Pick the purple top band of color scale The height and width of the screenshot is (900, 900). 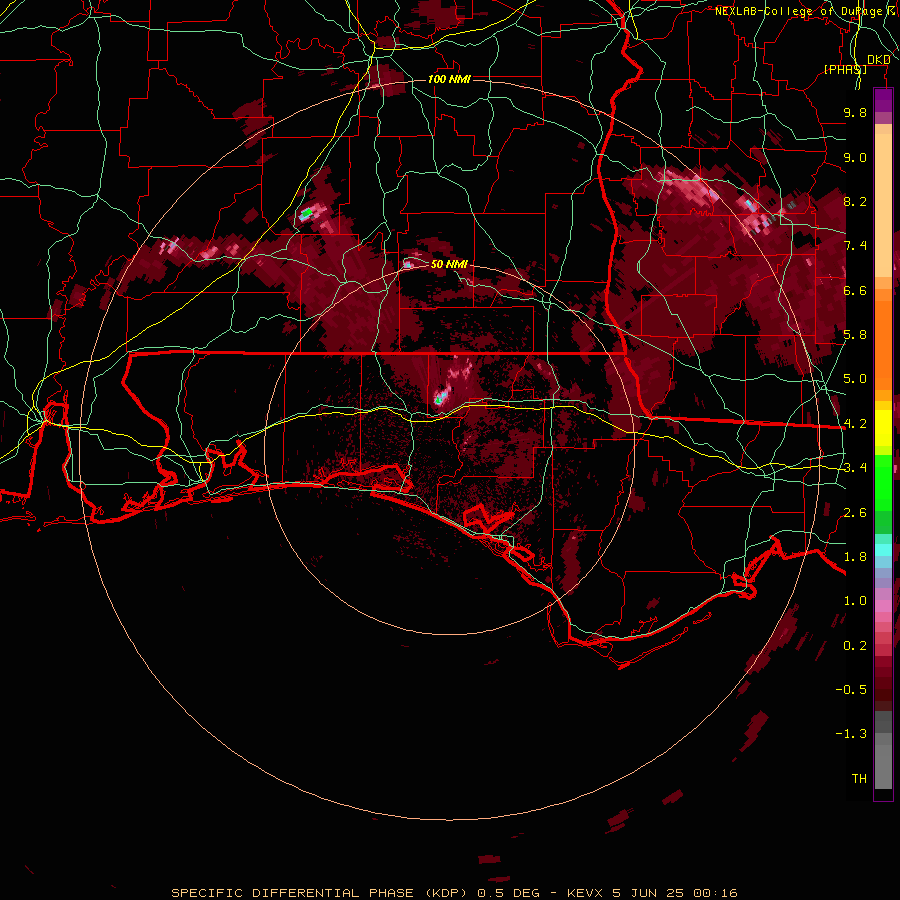[x=883, y=100]
